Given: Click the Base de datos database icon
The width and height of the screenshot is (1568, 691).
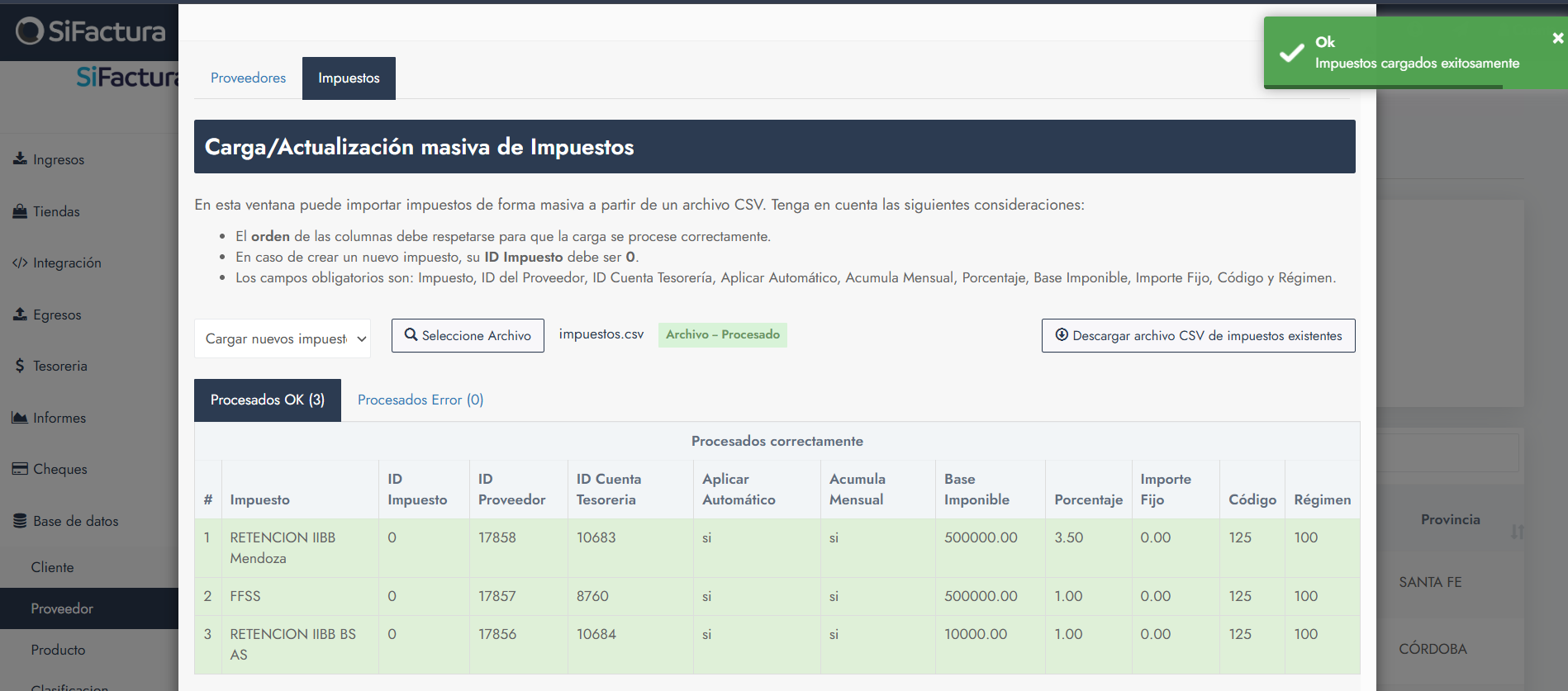Looking at the screenshot, I should [20, 521].
